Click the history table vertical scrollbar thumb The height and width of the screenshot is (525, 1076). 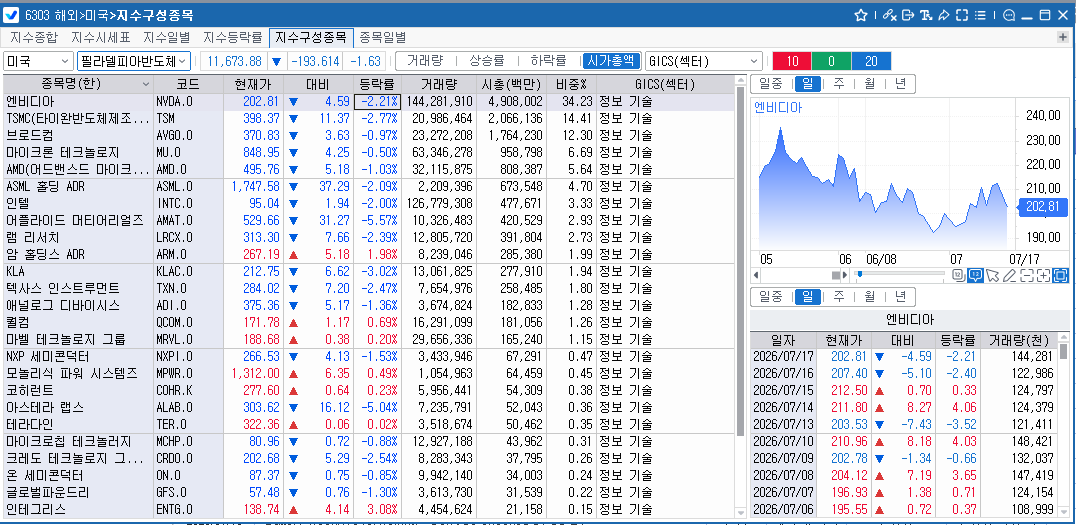pyautogui.click(x=1064, y=351)
